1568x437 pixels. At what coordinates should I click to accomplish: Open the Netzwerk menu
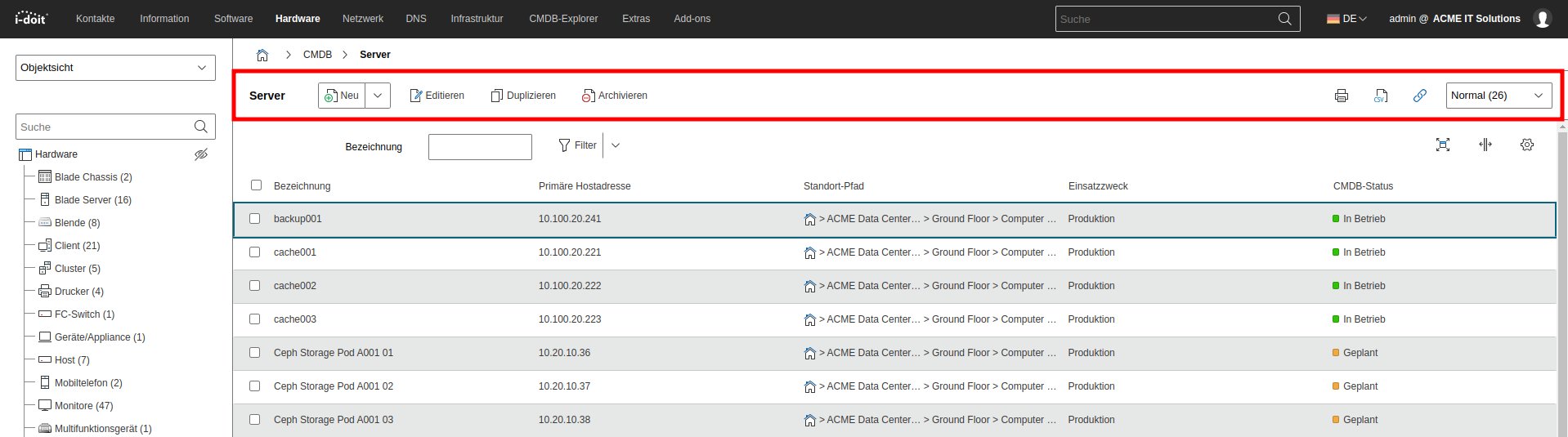coord(362,19)
